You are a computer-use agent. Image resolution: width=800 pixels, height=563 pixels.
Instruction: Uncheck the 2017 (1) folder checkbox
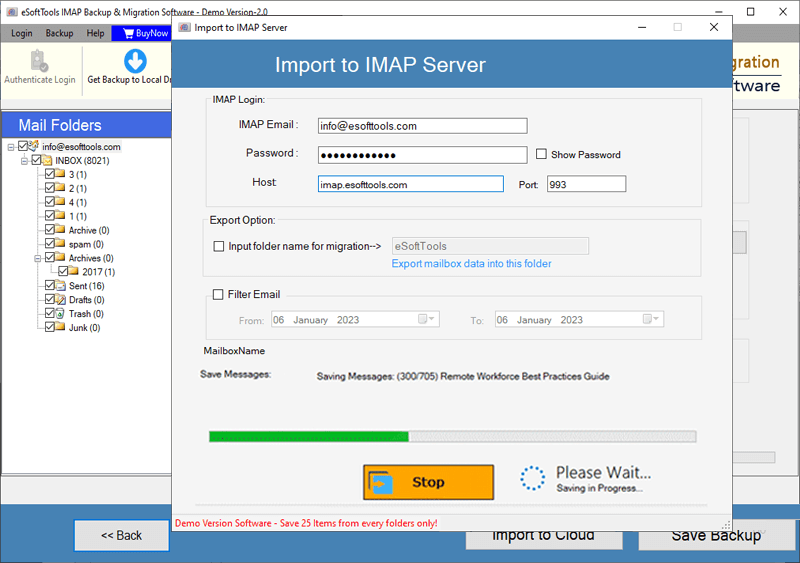pos(63,271)
